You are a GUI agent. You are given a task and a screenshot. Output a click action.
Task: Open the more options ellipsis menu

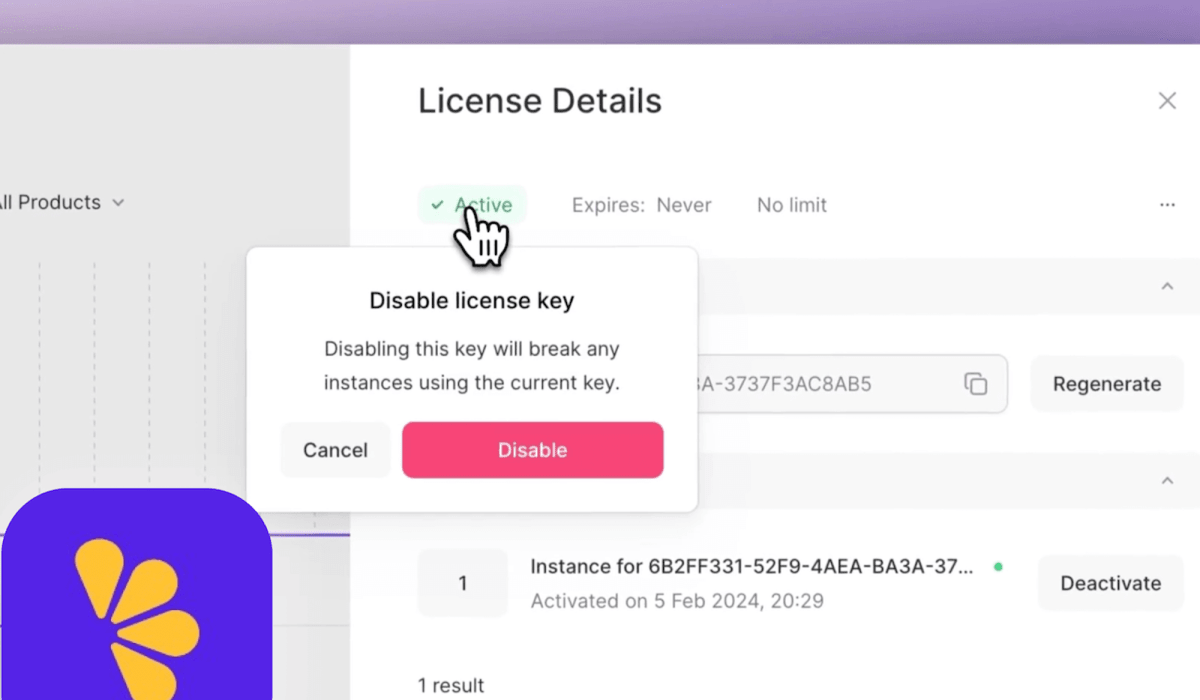pyautogui.click(x=1167, y=205)
